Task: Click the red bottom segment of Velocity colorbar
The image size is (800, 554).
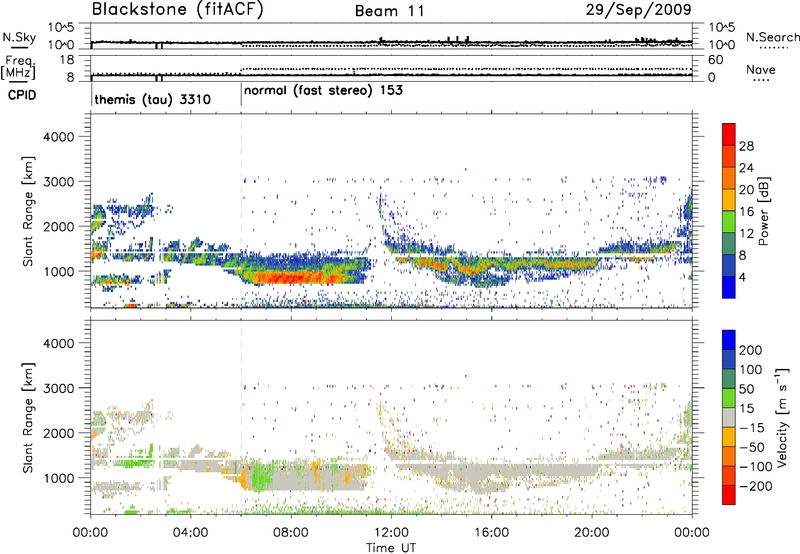Action: point(729,495)
